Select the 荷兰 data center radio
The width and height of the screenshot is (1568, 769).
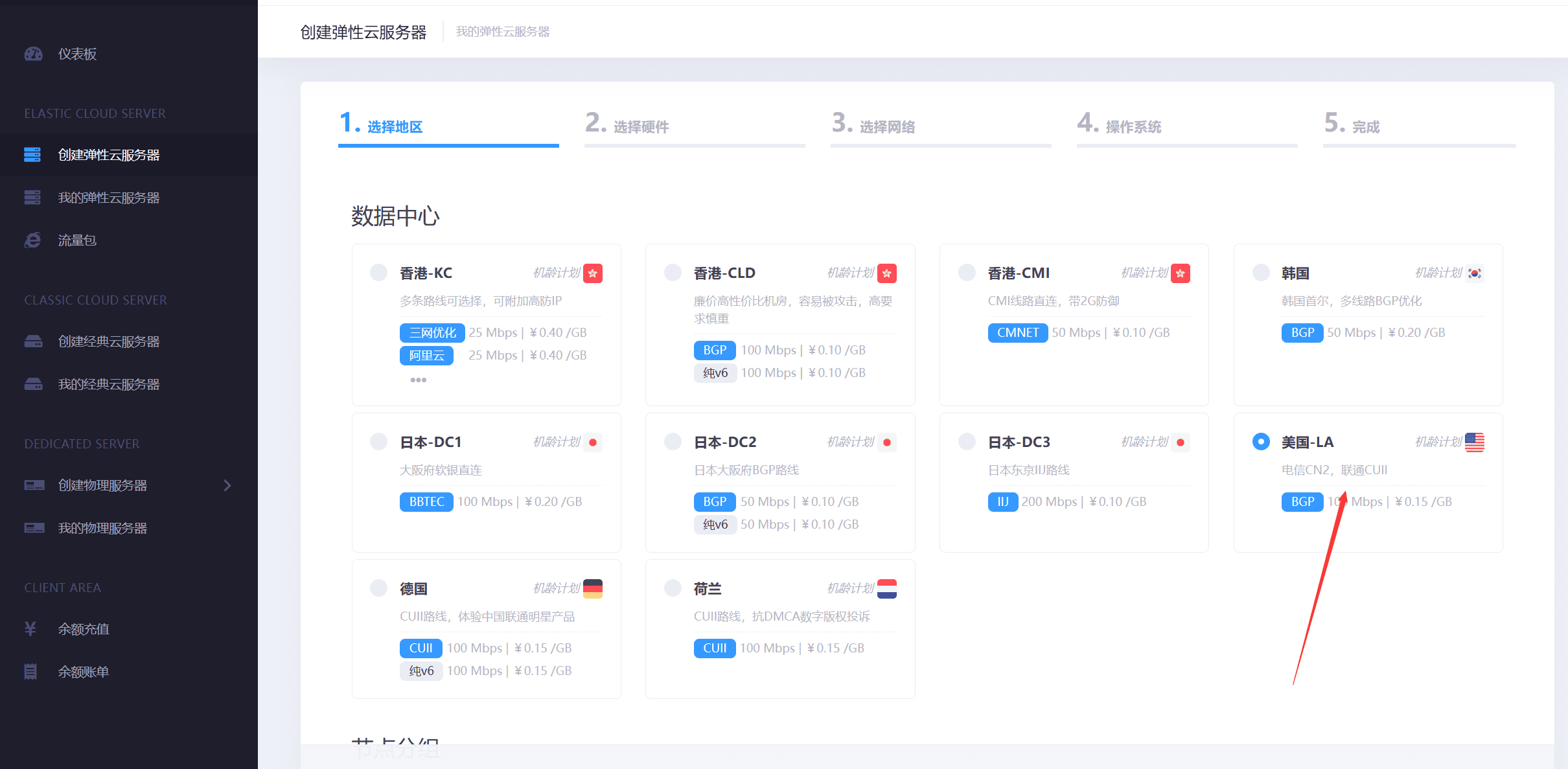(x=673, y=588)
